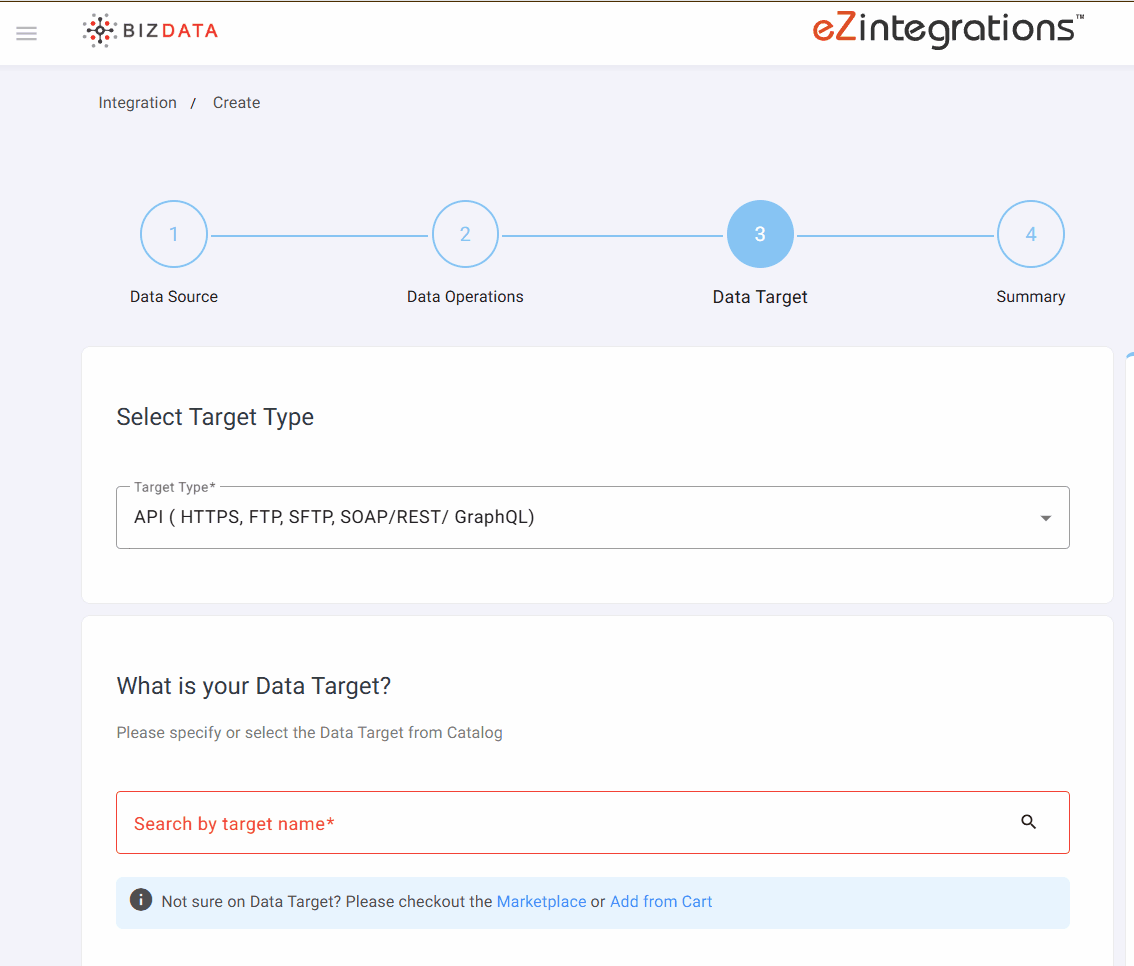Click the magnifier search icon
This screenshot has height=966, width=1134.
[x=1029, y=822]
